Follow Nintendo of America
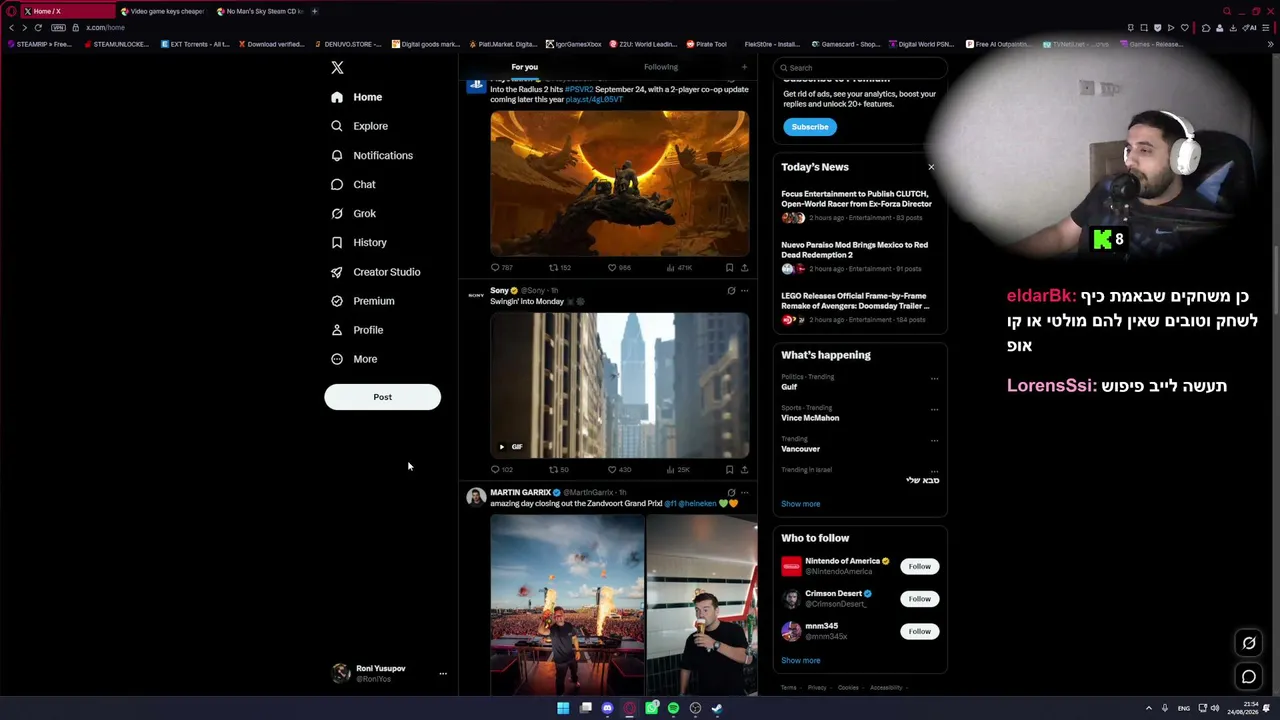Viewport: 1280px width, 720px height. pos(919,567)
